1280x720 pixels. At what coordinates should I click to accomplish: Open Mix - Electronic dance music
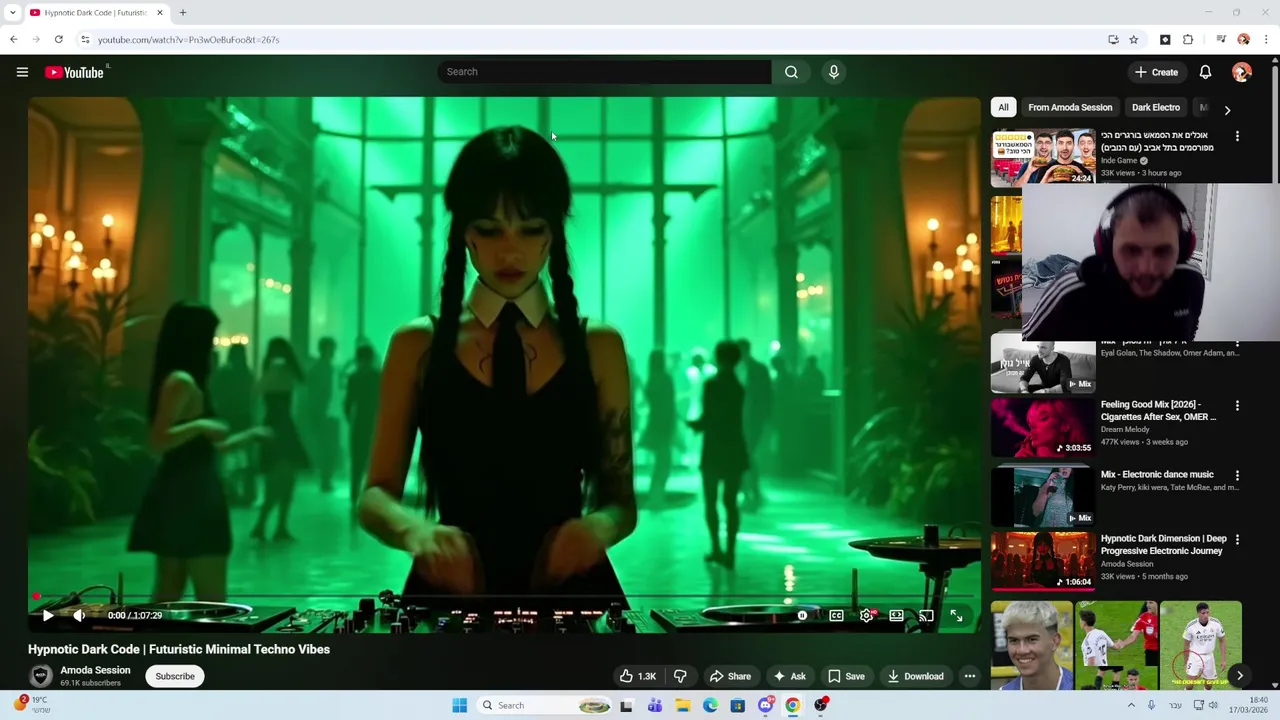(x=1043, y=496)
